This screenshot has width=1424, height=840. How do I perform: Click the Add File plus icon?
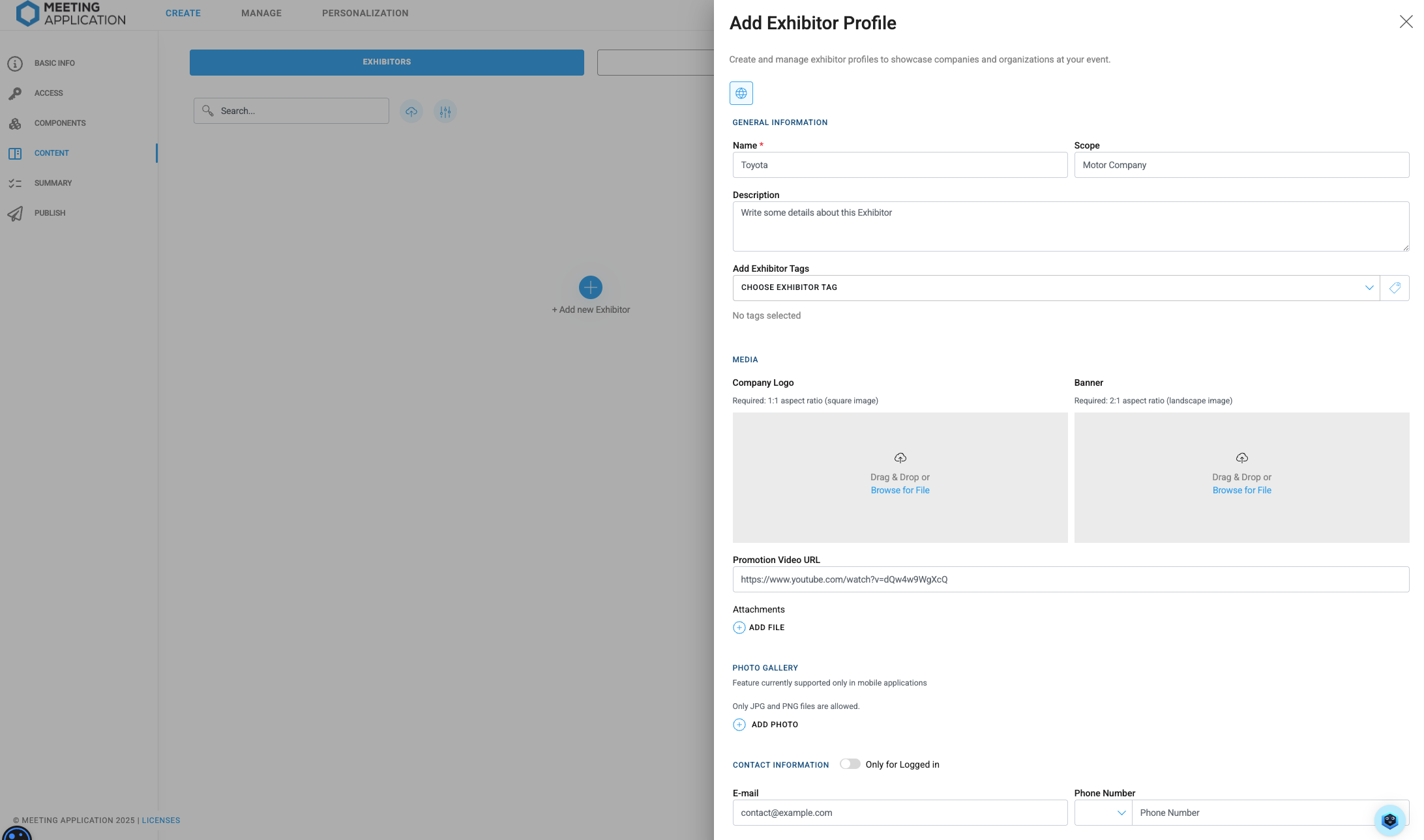tap(739, 628)
